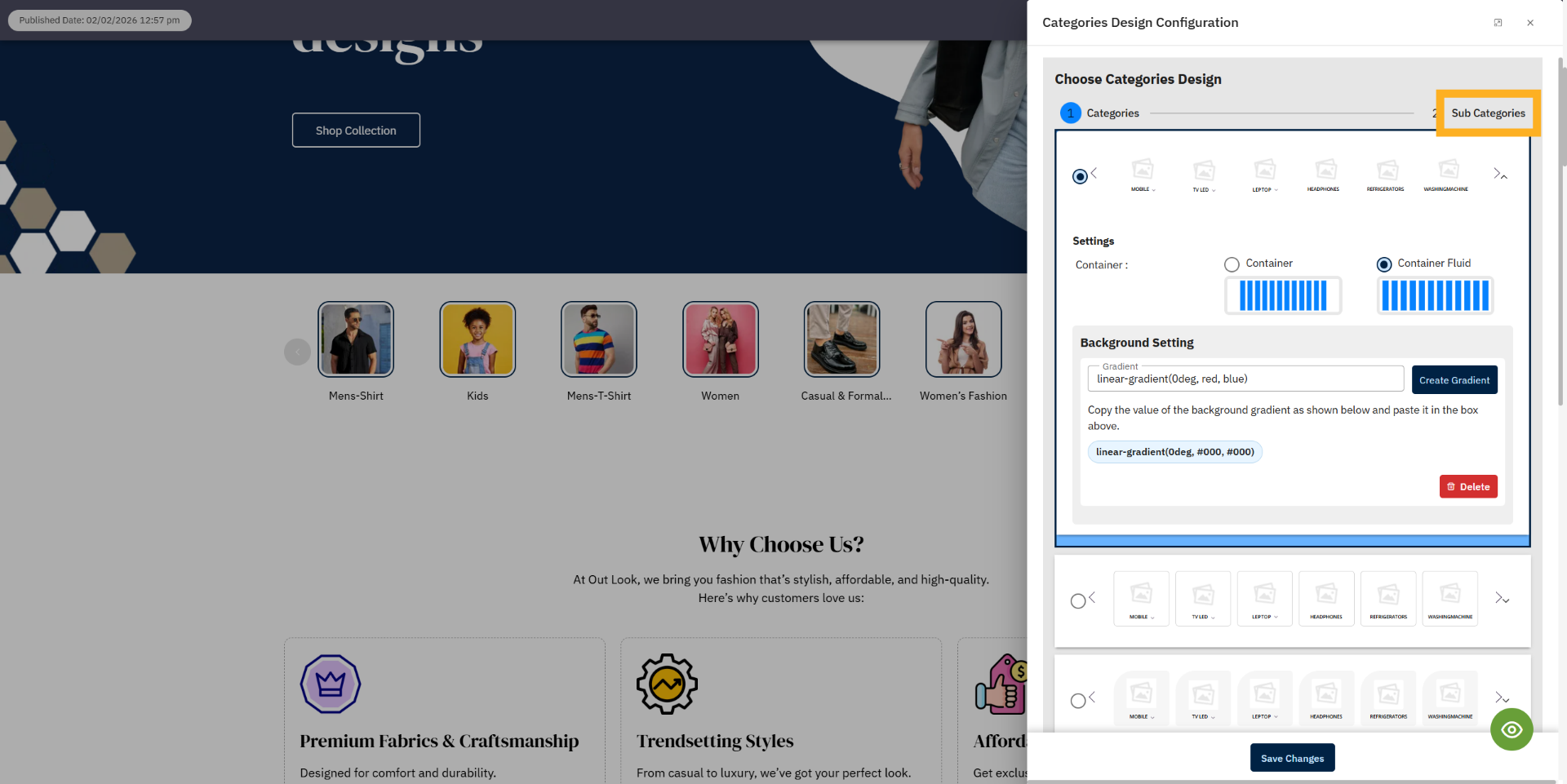Screen dimensions: 1567x784
Task: Click the Choose Categories Design heading
Action: pos(1138,79)
